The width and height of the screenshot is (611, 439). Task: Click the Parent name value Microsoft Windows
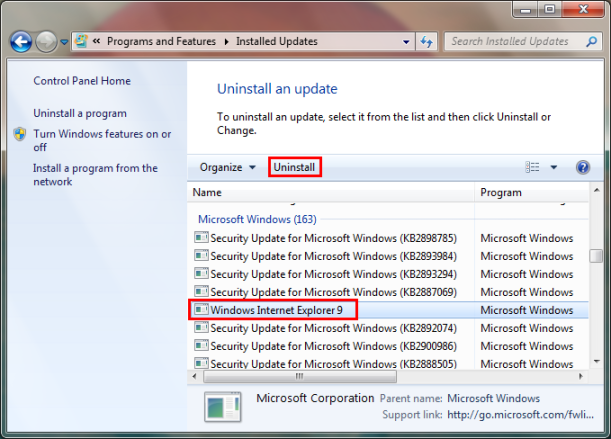coord(493,398)
